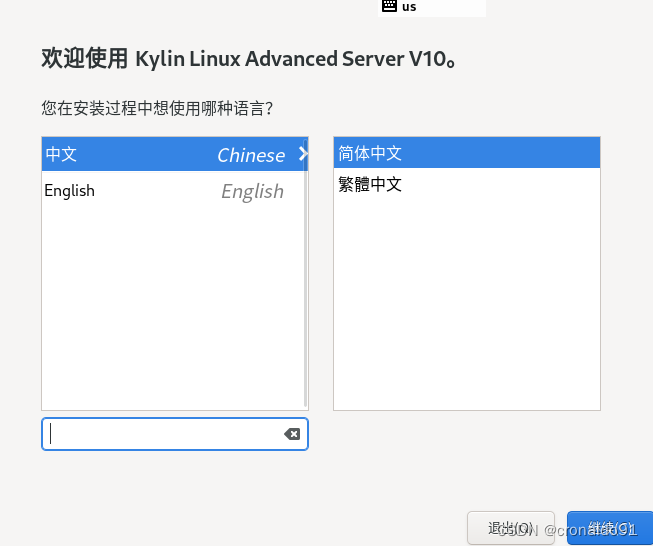Clear the search field with backspace icon
Image resolution: width=653 pixels, height=546 pixels.
point(292,434)
